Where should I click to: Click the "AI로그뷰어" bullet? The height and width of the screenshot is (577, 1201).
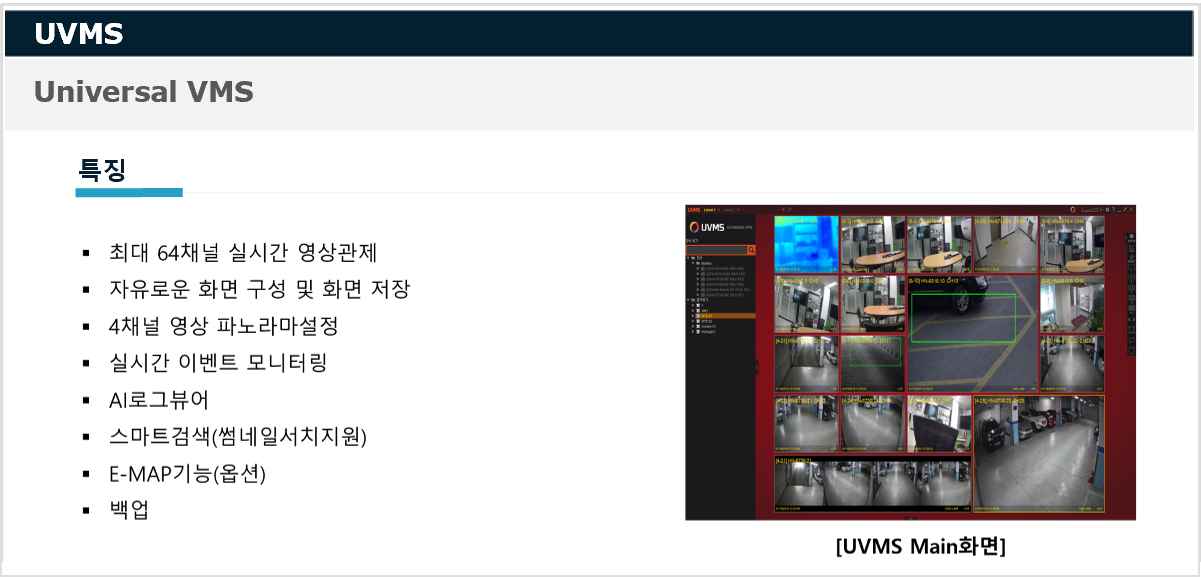[x=159, y=399]
